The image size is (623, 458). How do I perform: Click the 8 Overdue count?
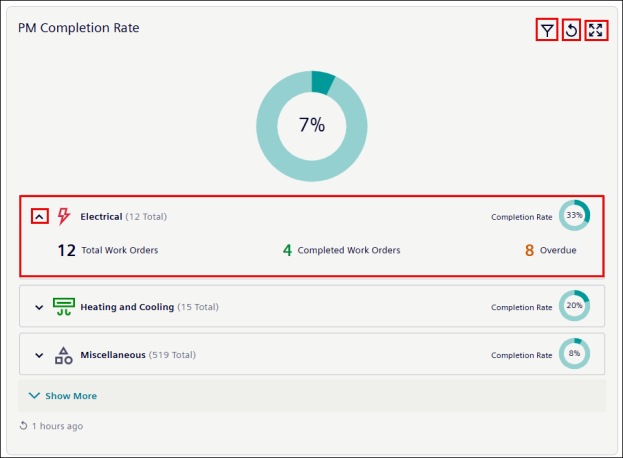click(x=550, y=250)
